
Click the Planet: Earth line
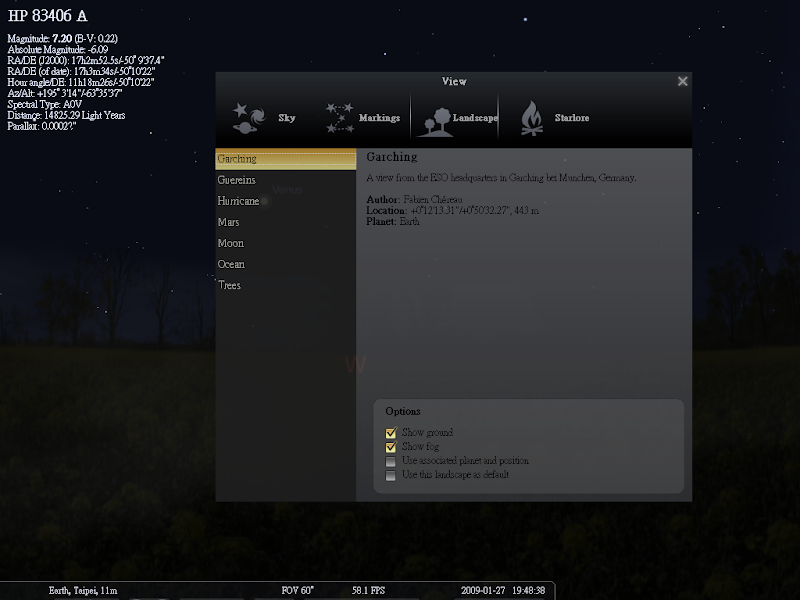[x=393, y=221]
